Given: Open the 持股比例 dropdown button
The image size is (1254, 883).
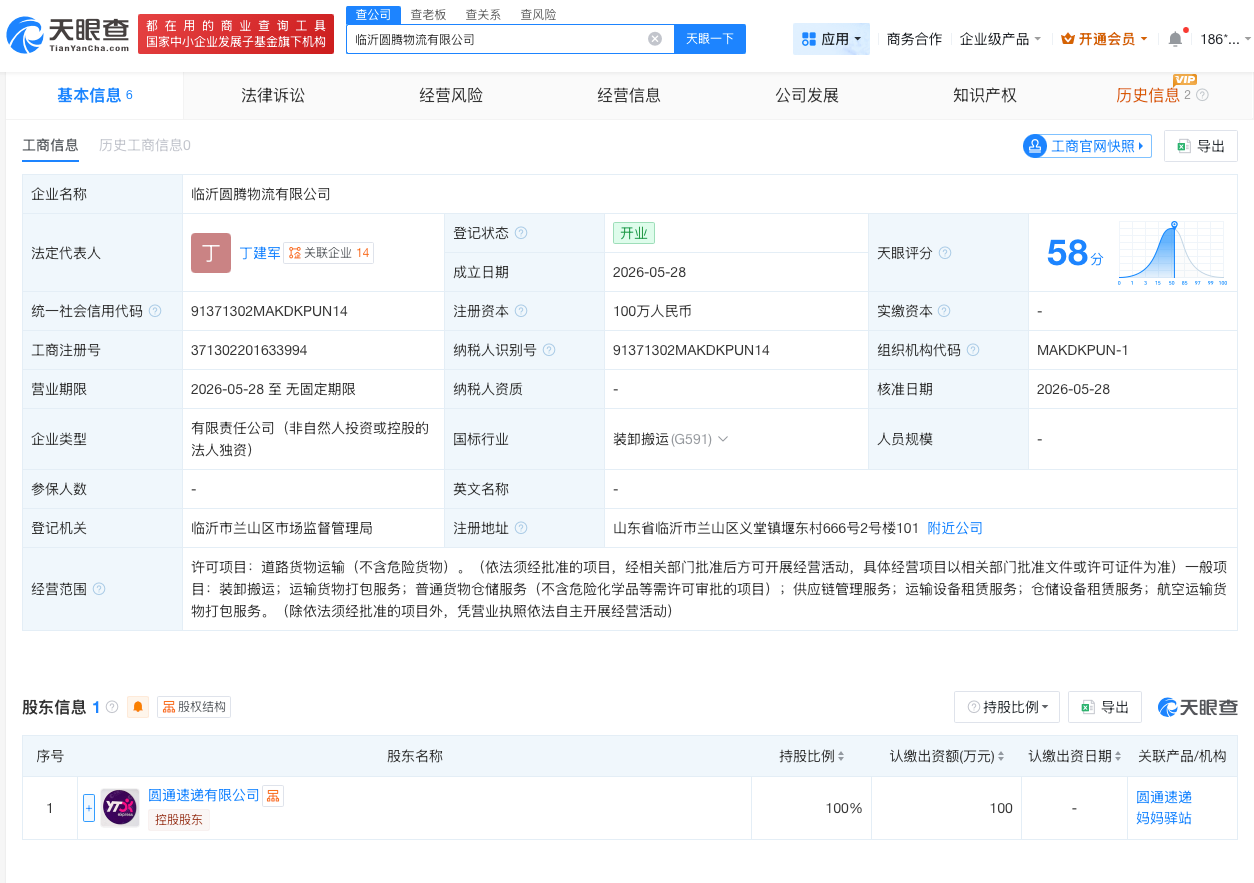Looking at the screenshot, I should tap(1007, 707).
